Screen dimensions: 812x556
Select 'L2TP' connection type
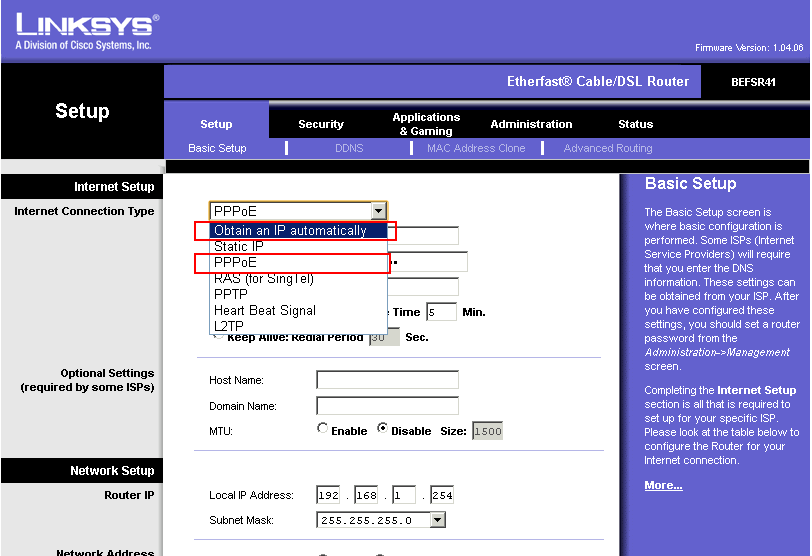(298, 326)
